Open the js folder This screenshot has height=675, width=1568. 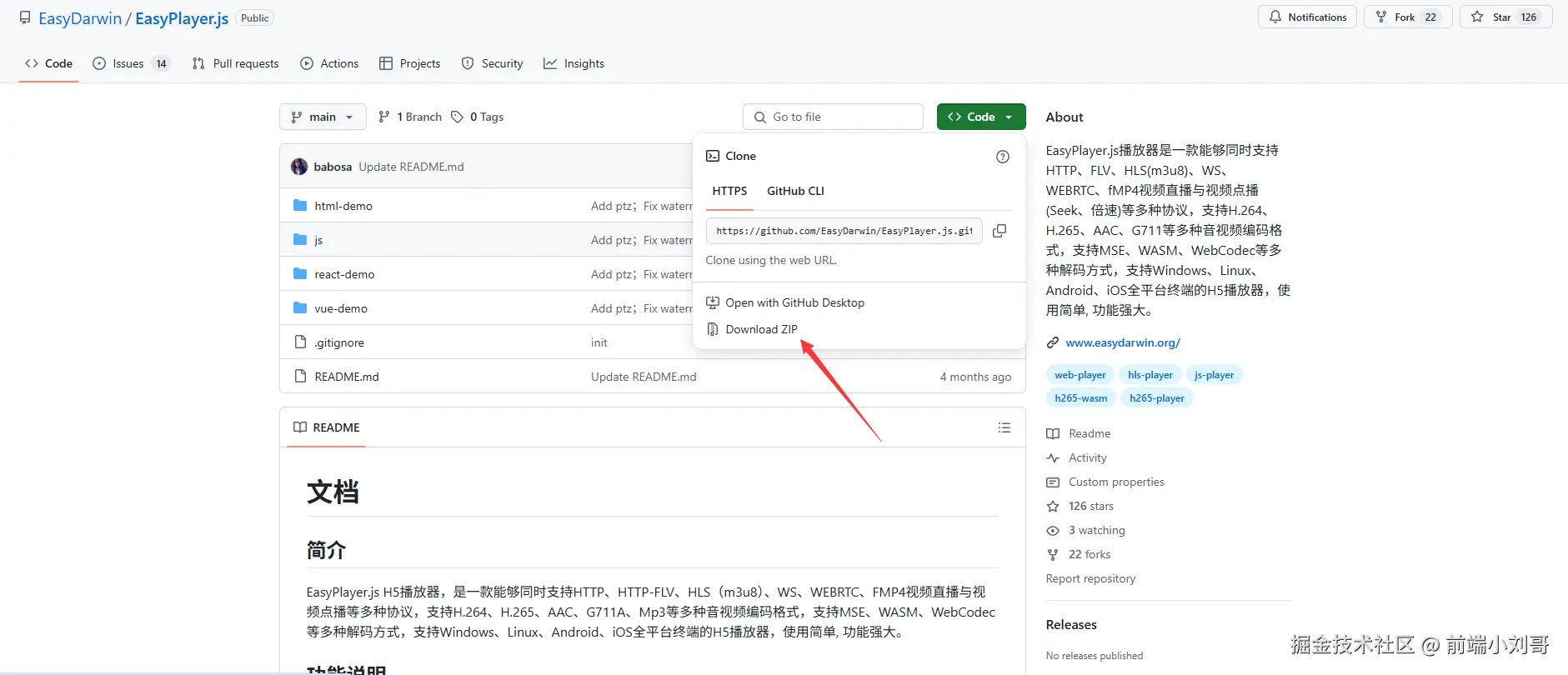318,240
